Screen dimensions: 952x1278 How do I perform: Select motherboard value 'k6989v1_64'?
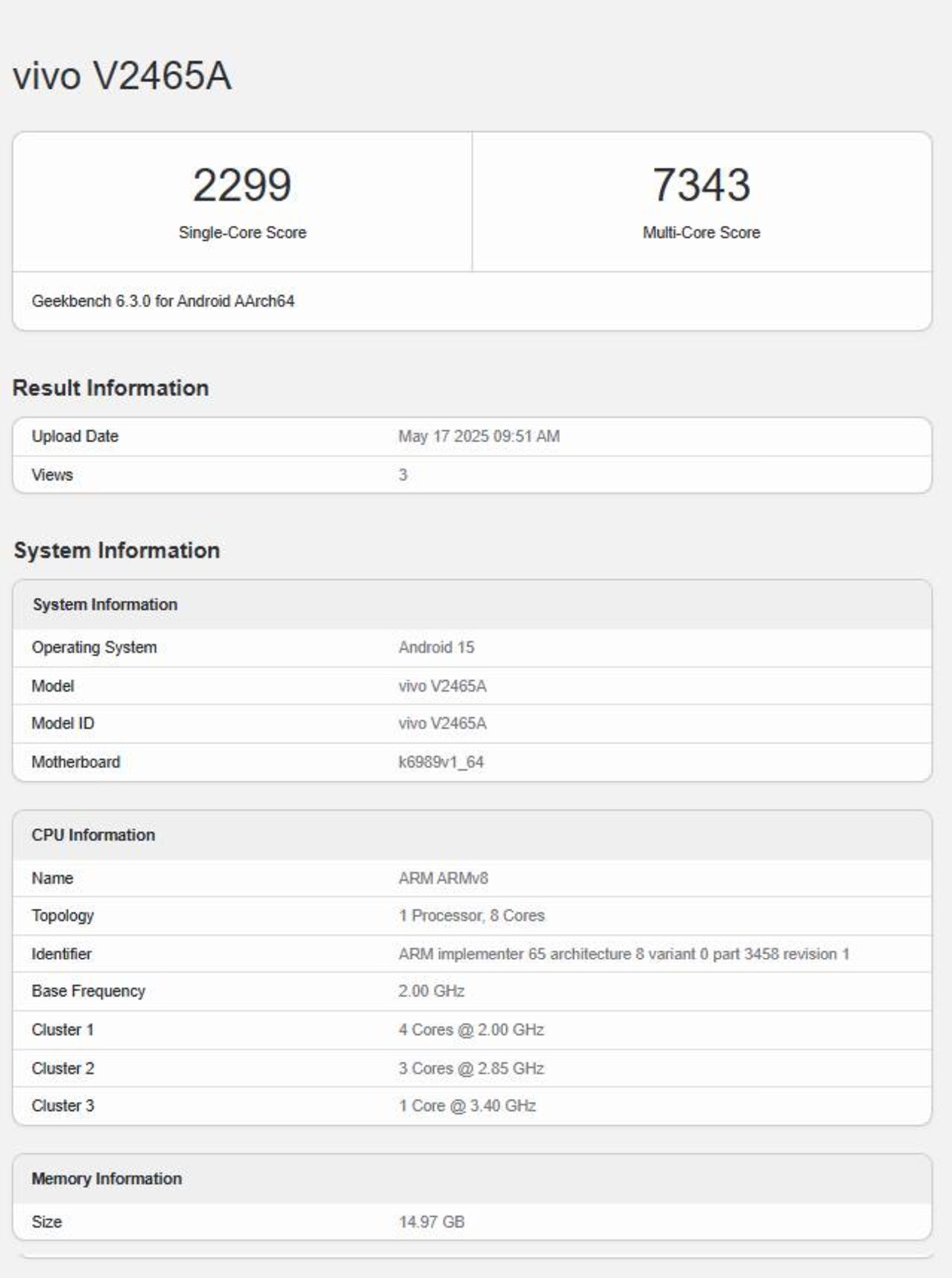click(x=441, y=762)
